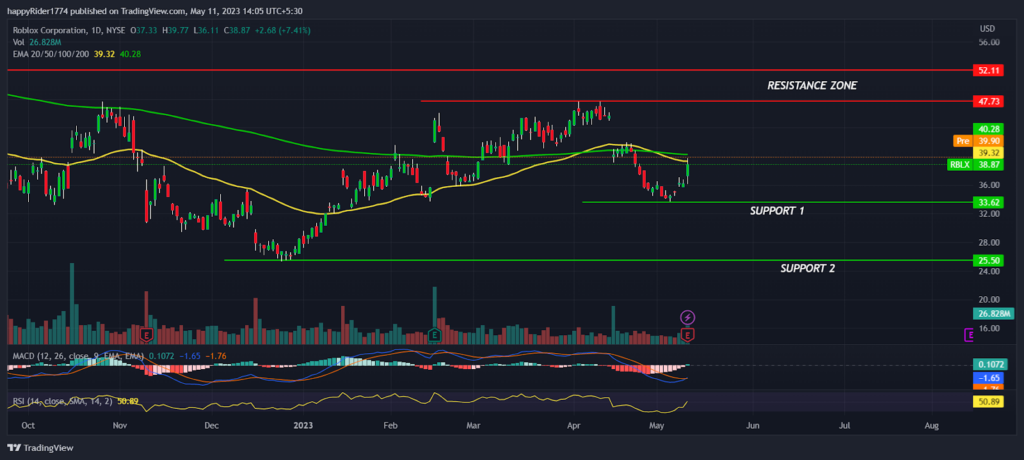Viewport: 1024px width, 460px height.
Task: Click the red earnings E marker in May
Action: (688, 335)
